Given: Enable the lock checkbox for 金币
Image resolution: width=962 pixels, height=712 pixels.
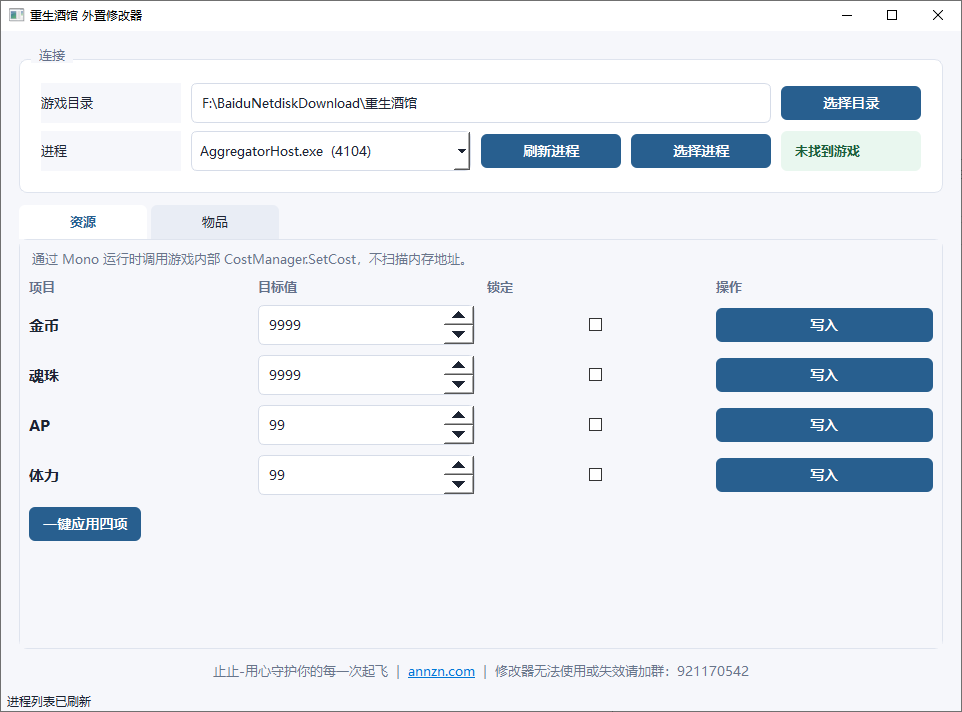Looking at the screenshot, I should [595, 324].
